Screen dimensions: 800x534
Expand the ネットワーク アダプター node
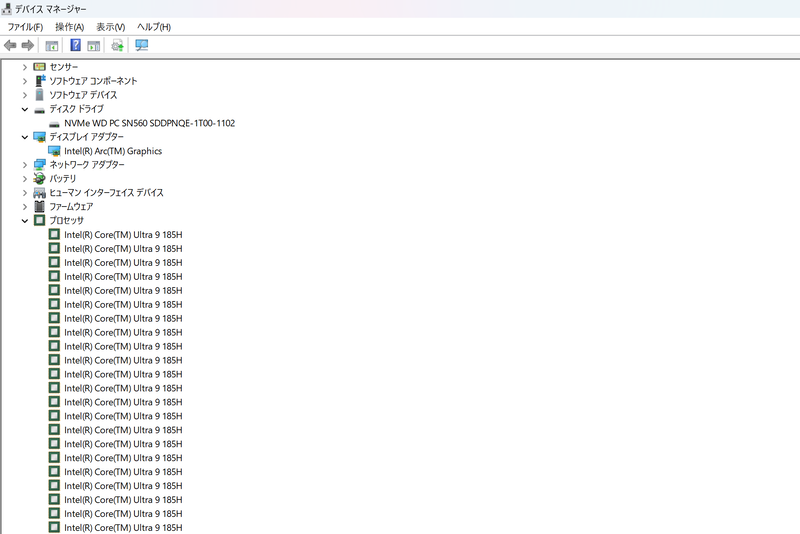click(24, 165)
